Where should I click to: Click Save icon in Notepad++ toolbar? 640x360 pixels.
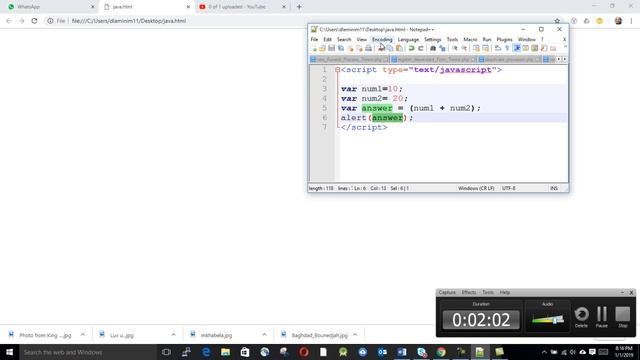coord(331,49)
